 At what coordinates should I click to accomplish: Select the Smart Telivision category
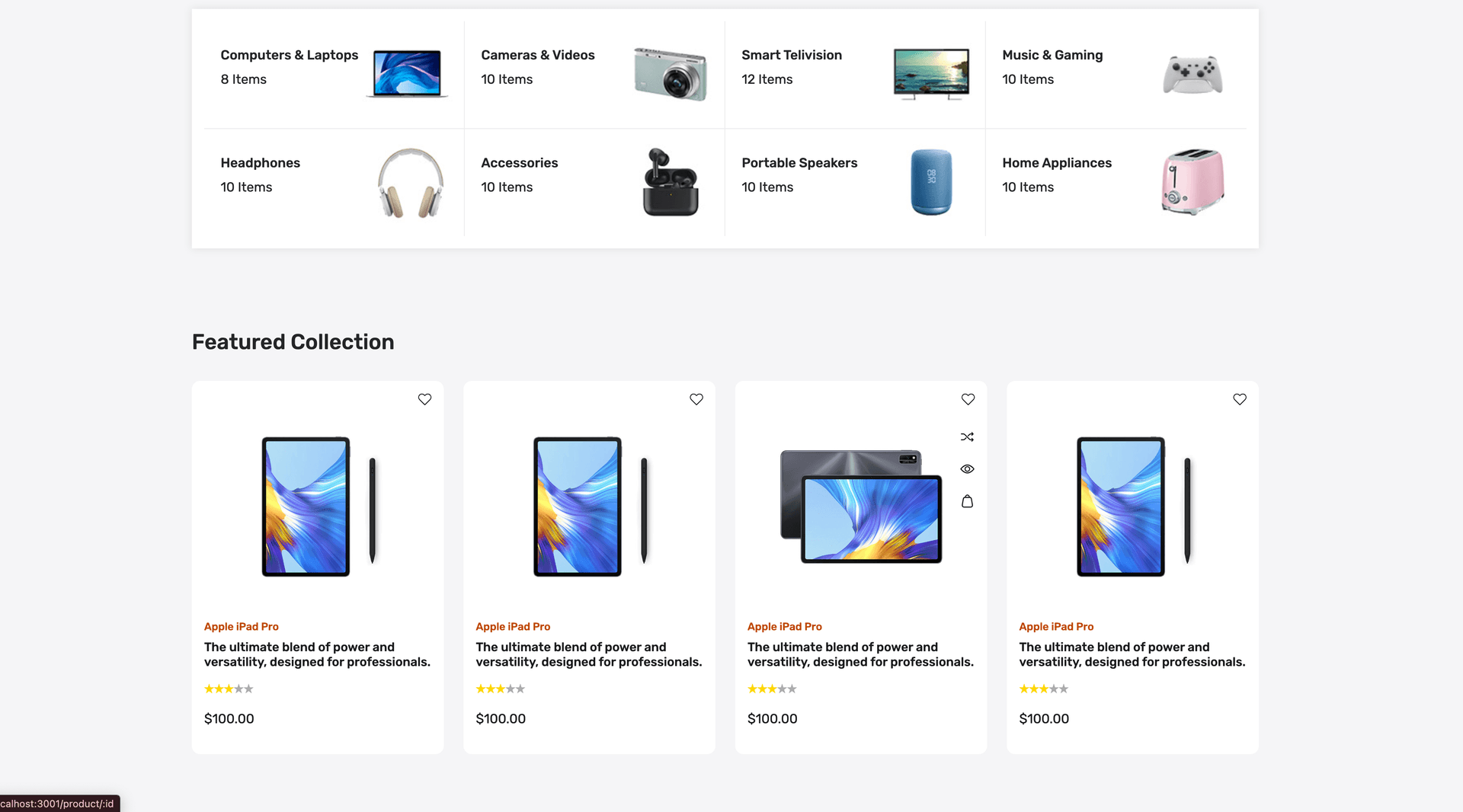pos(791,55)
